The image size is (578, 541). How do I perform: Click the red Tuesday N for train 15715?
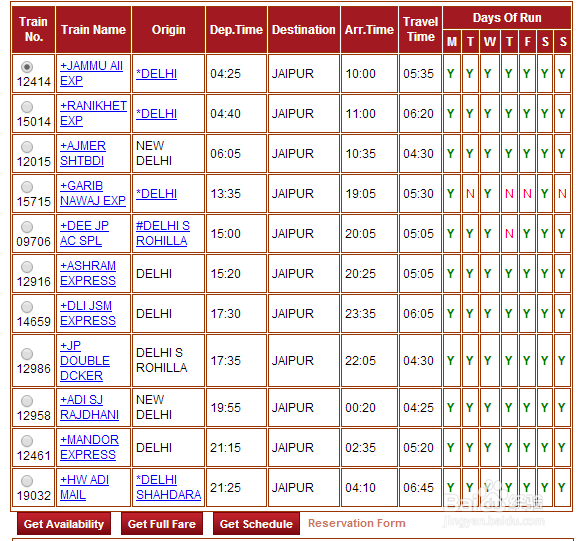470,194
